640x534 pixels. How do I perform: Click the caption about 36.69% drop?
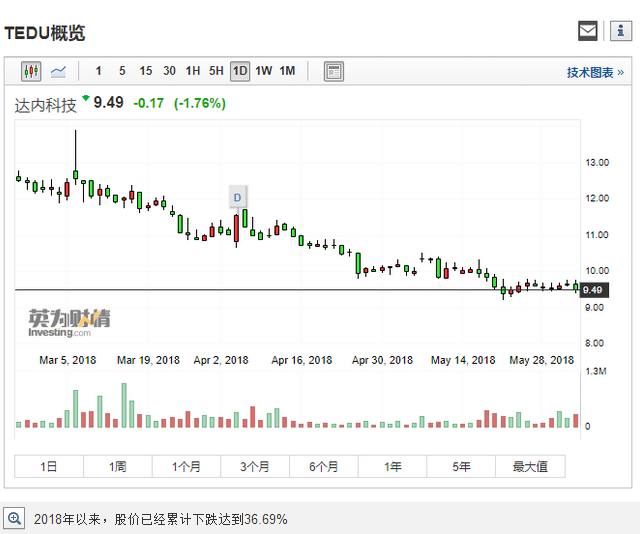(160, 519)
